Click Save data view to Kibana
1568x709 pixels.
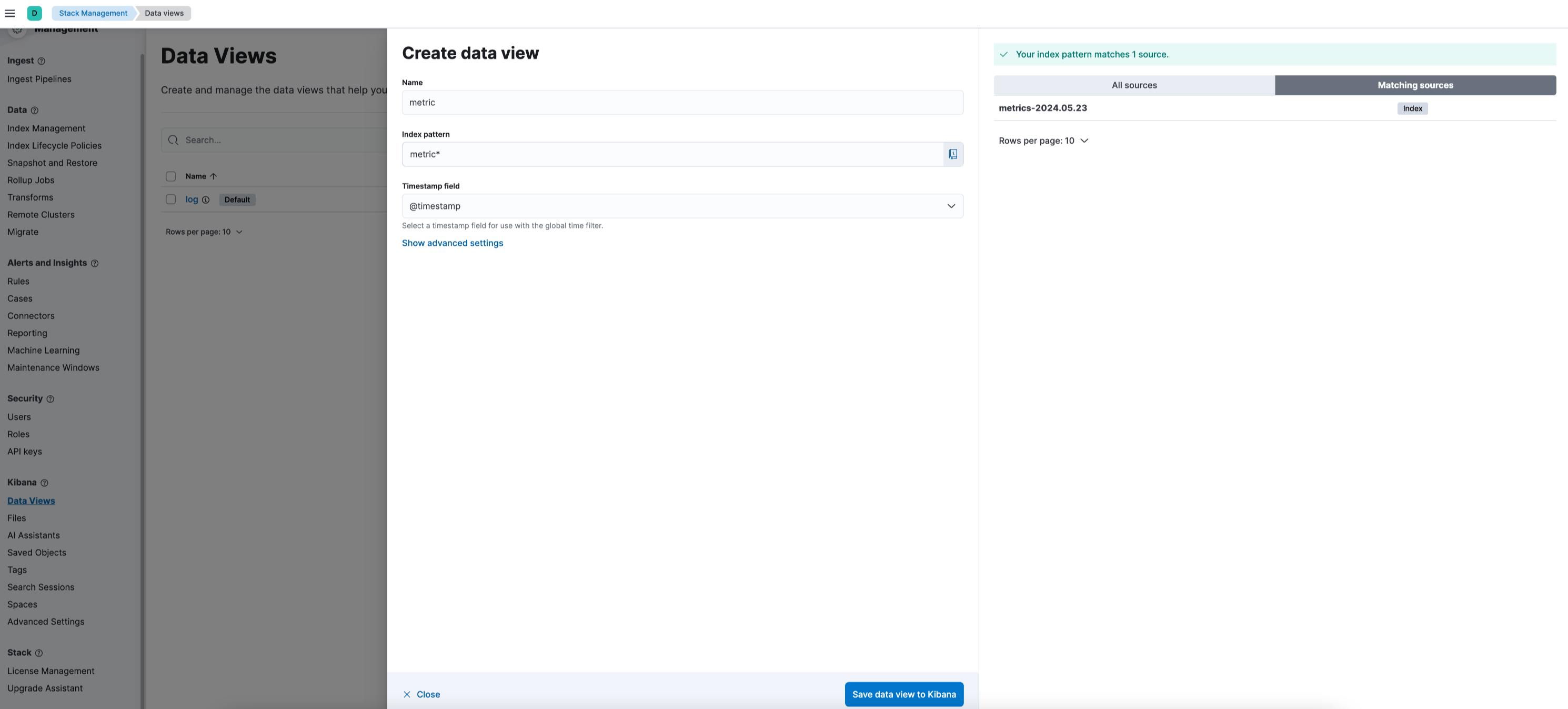click(904, 694)
